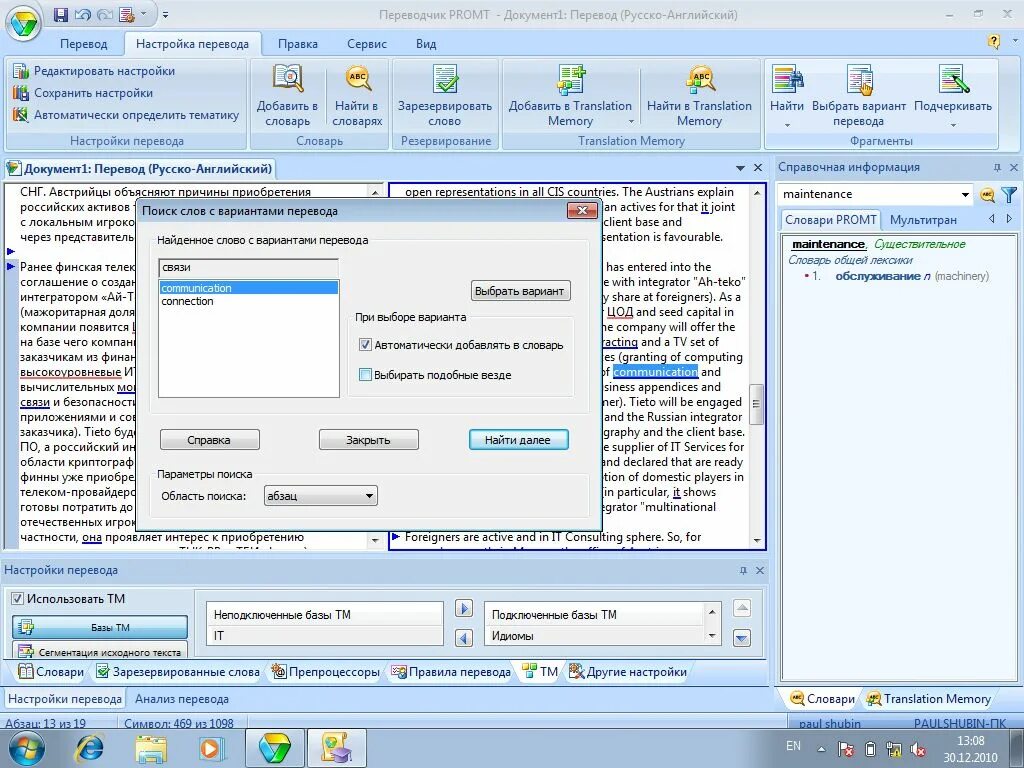Open 'Другие настройки' settings tab
This screenshot has height=768, width=1024.
(628, 671)
